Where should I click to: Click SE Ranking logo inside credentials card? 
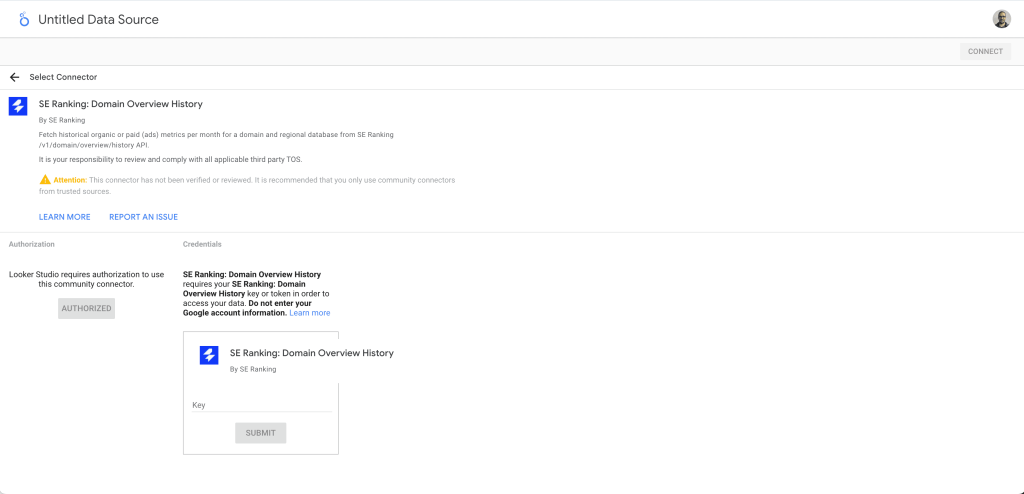coord(209,355)
